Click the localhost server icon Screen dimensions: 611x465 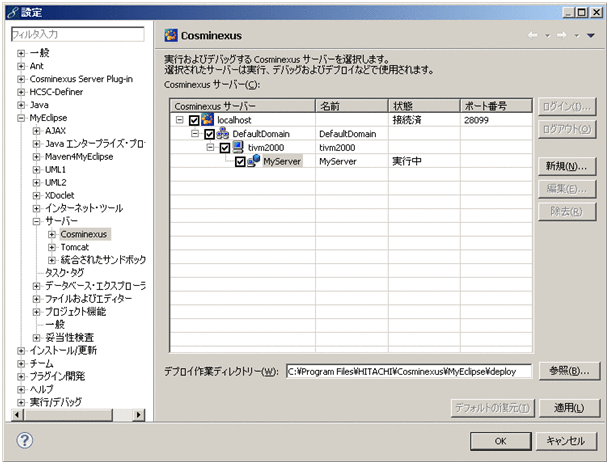tap(207, 120)
